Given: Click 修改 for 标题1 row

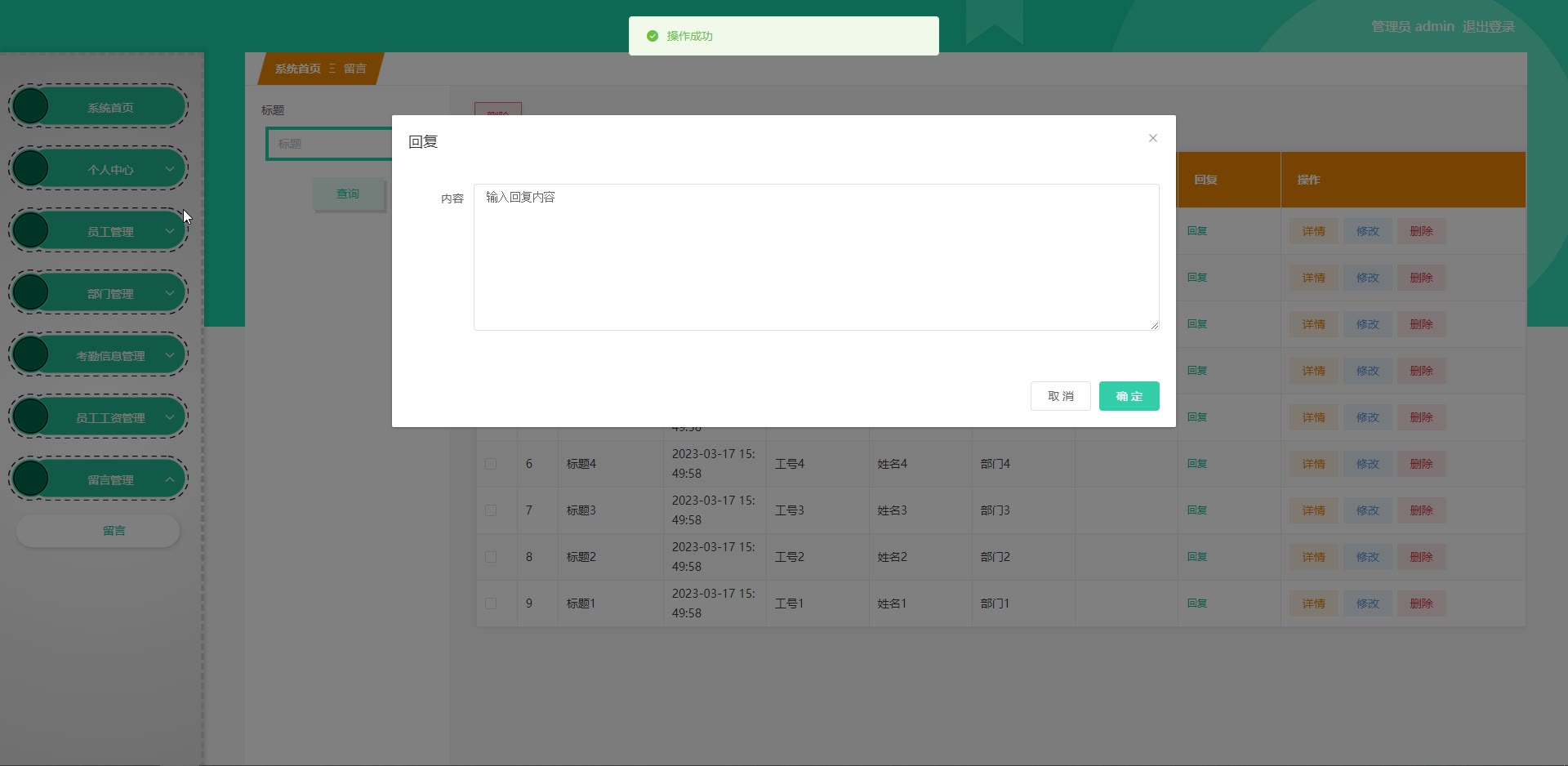Looking at the screenshot, I should 1367,603.
